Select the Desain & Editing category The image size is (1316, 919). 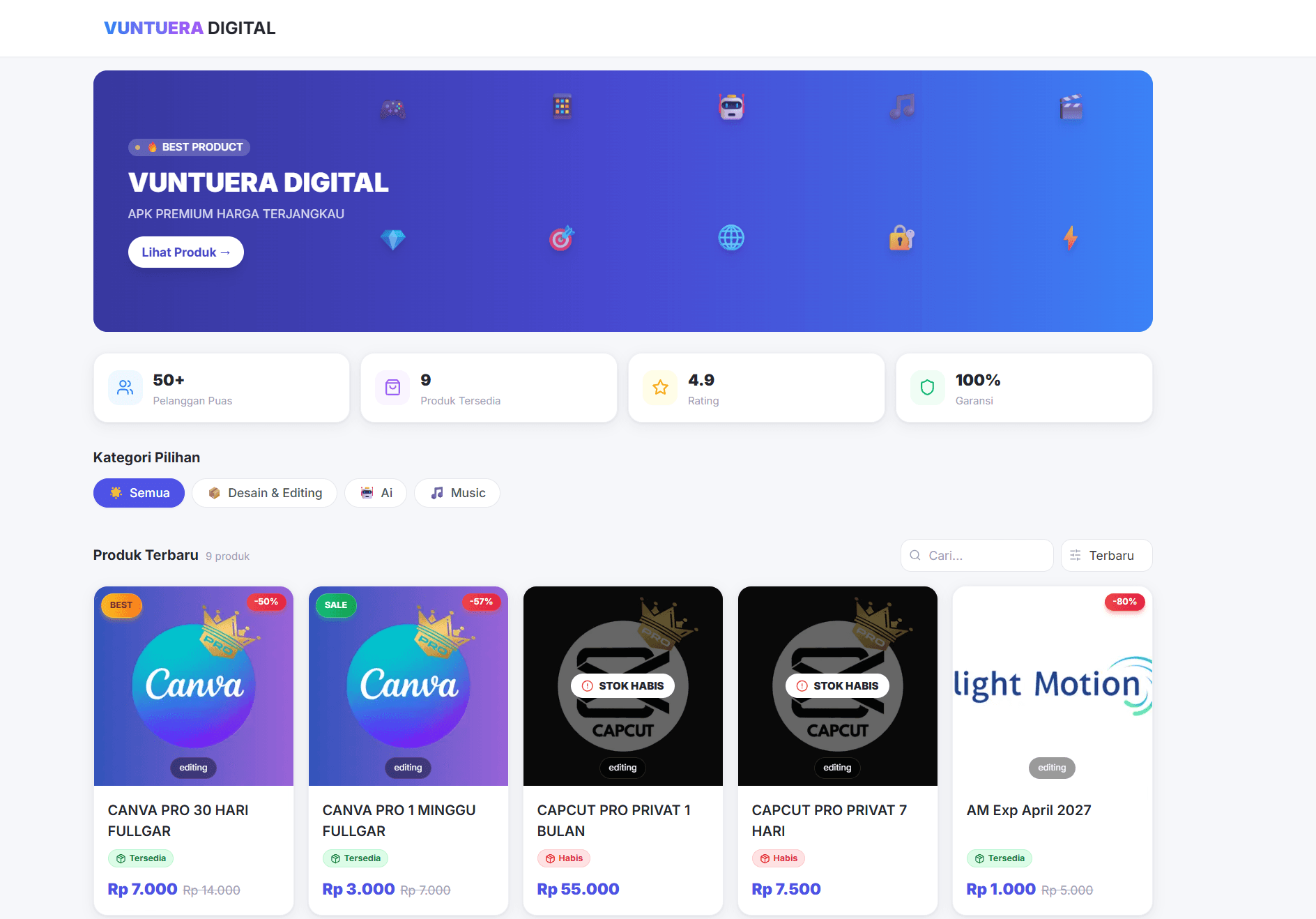264,493
